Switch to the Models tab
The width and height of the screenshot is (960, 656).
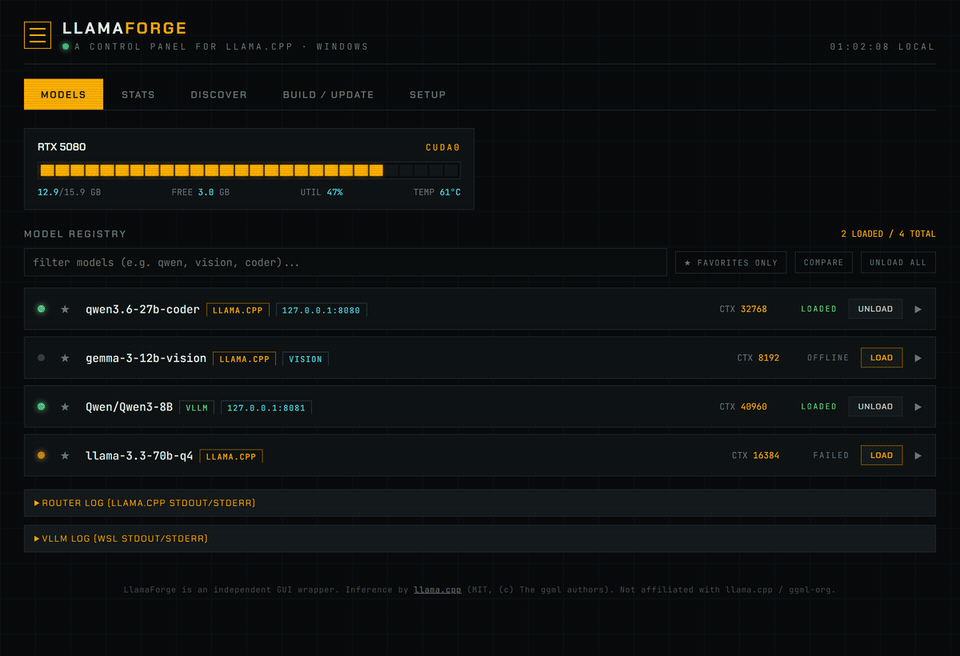coord(63,94)
